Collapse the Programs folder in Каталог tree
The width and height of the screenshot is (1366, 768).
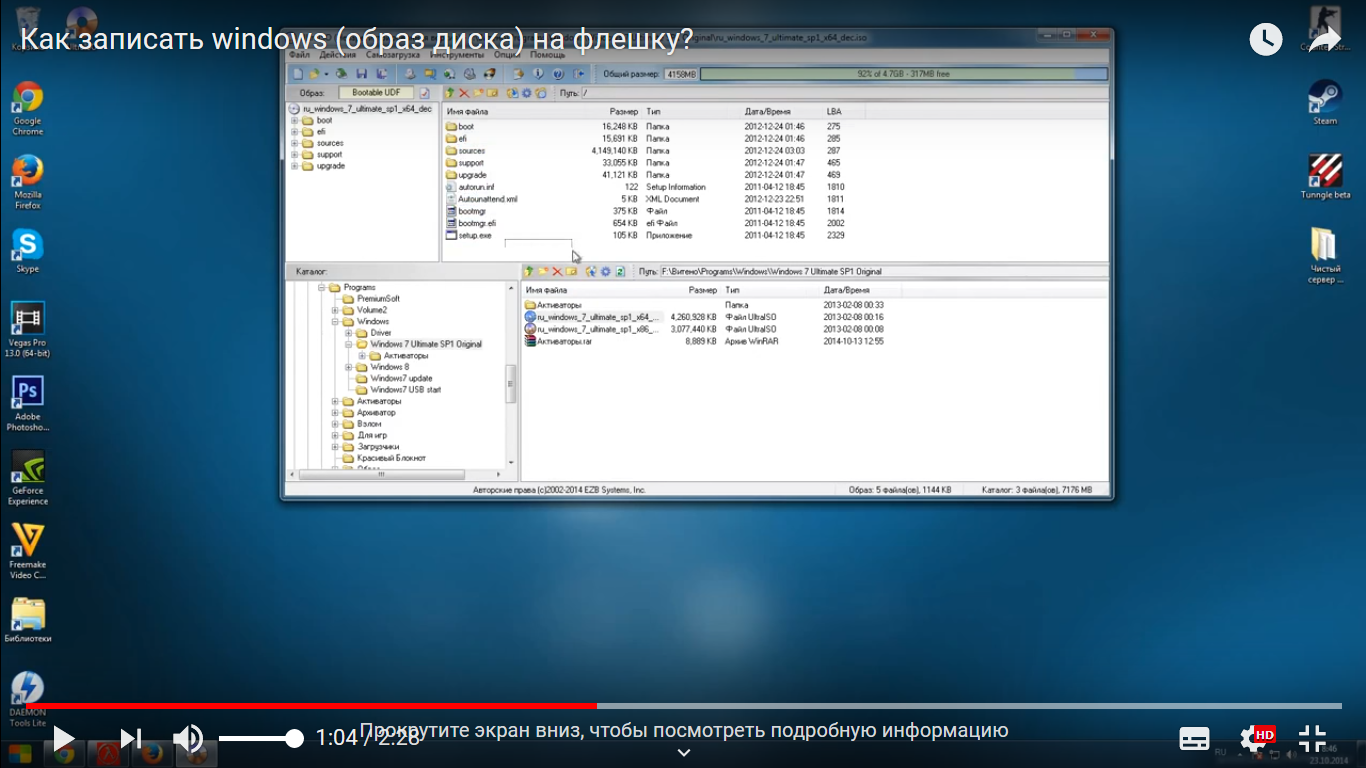point(322,287)
